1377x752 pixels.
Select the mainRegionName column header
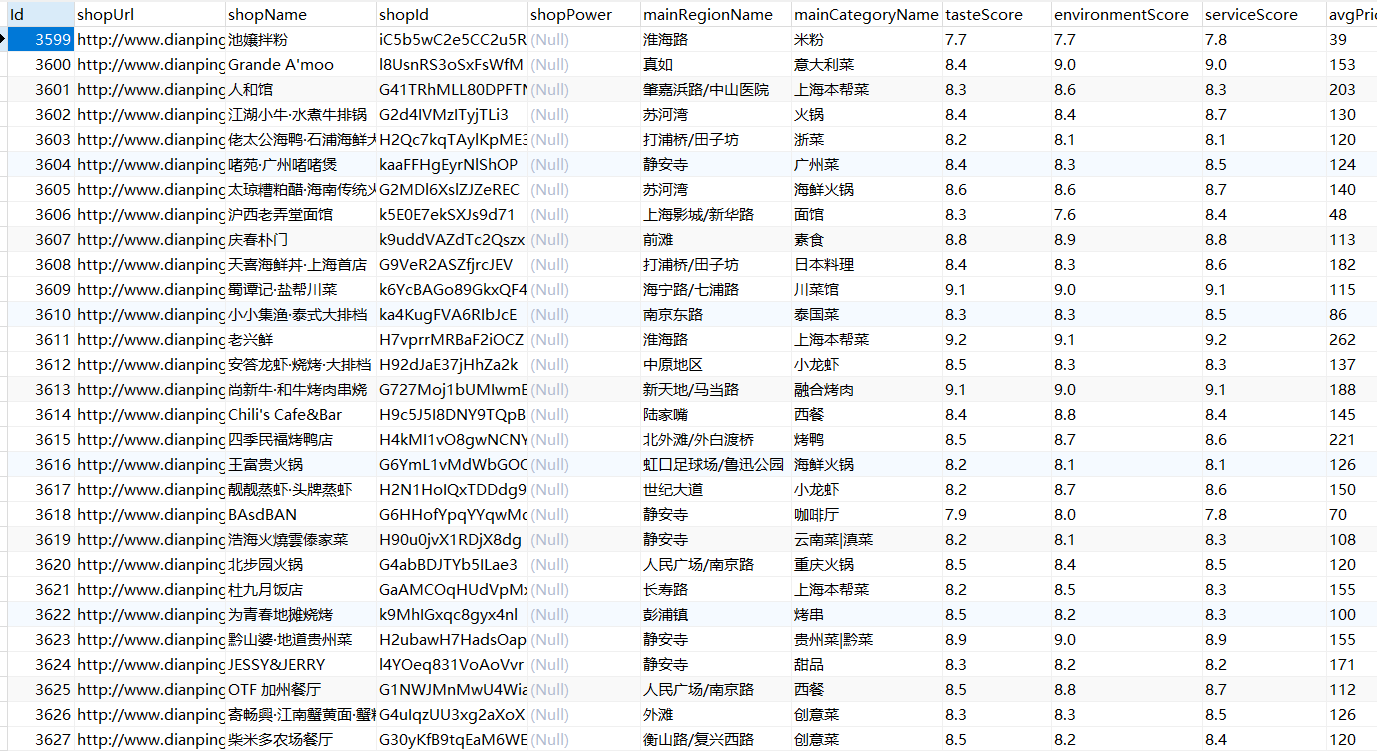pos(716,14)
